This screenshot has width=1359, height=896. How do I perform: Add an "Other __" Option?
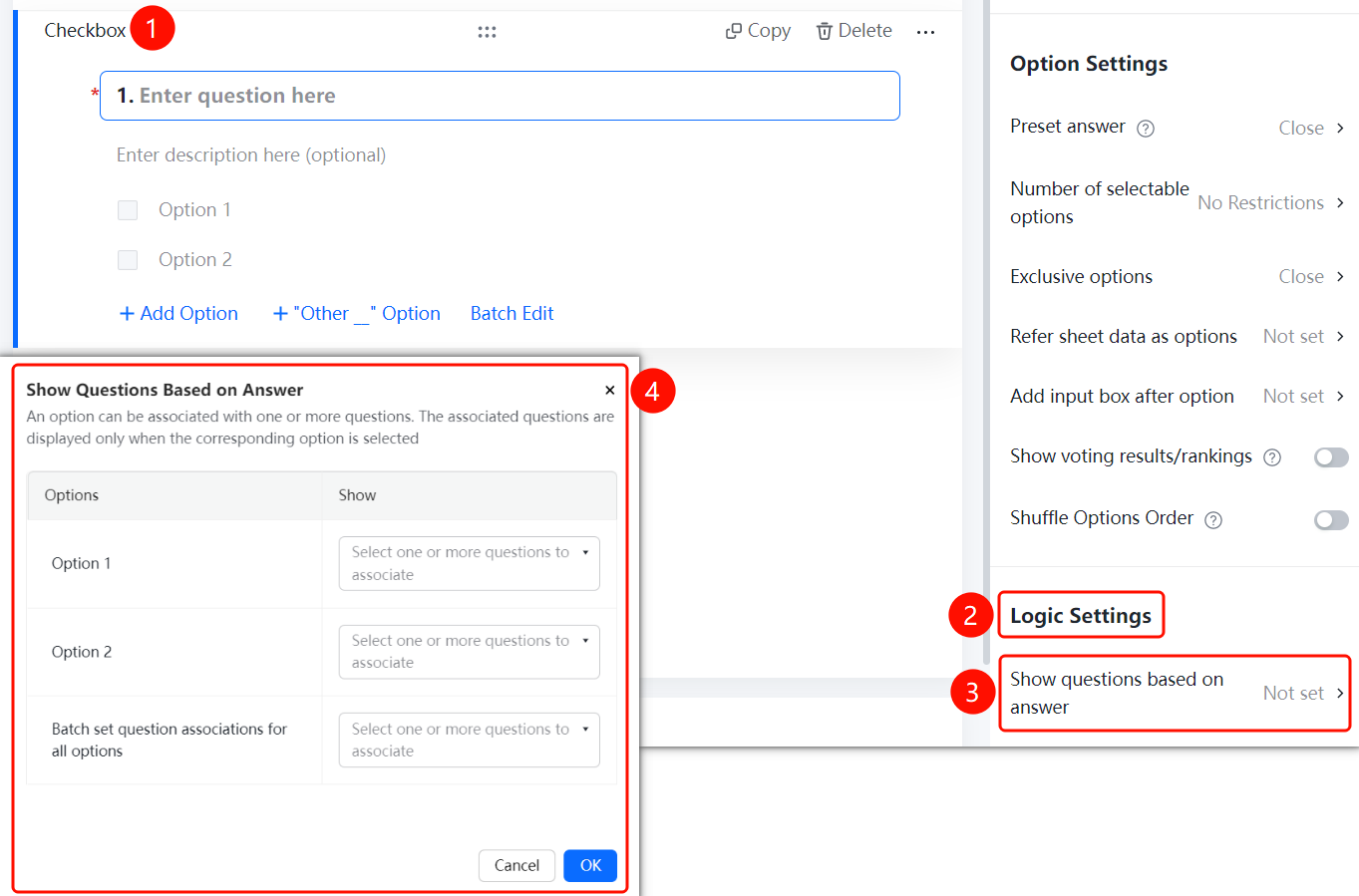click(356, 314)
